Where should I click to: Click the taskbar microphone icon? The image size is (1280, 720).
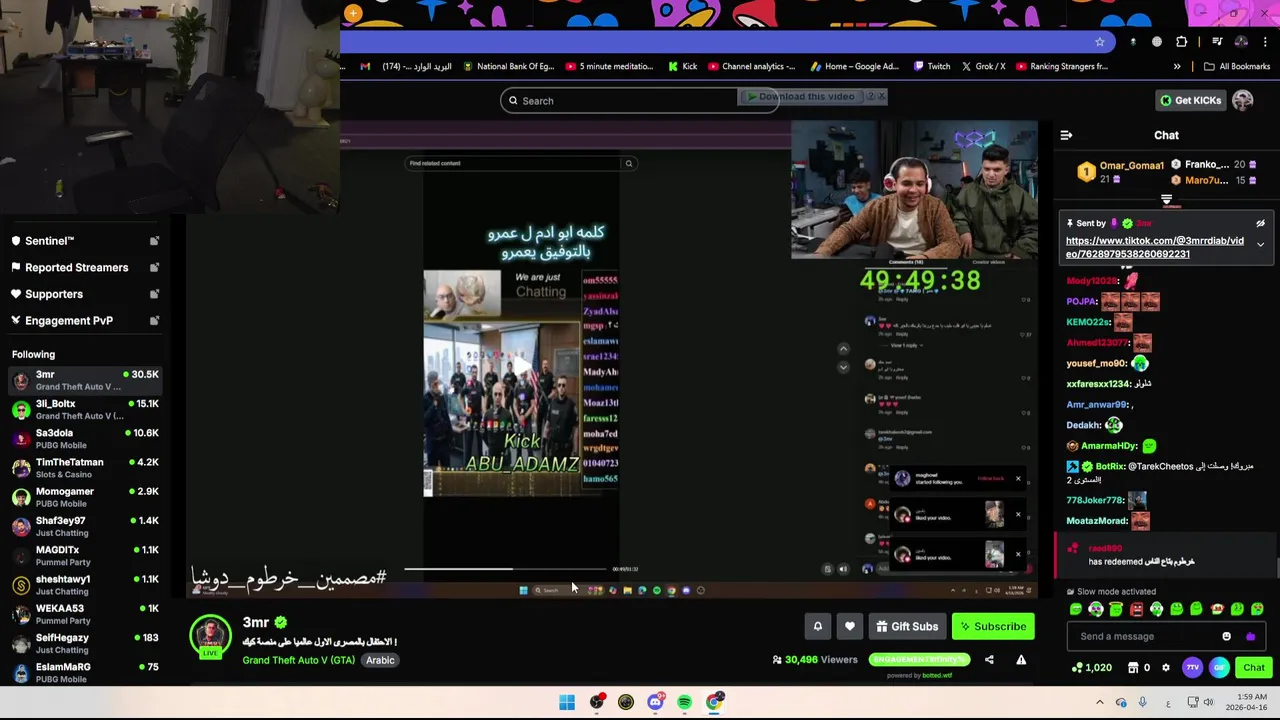point(1142,702)
